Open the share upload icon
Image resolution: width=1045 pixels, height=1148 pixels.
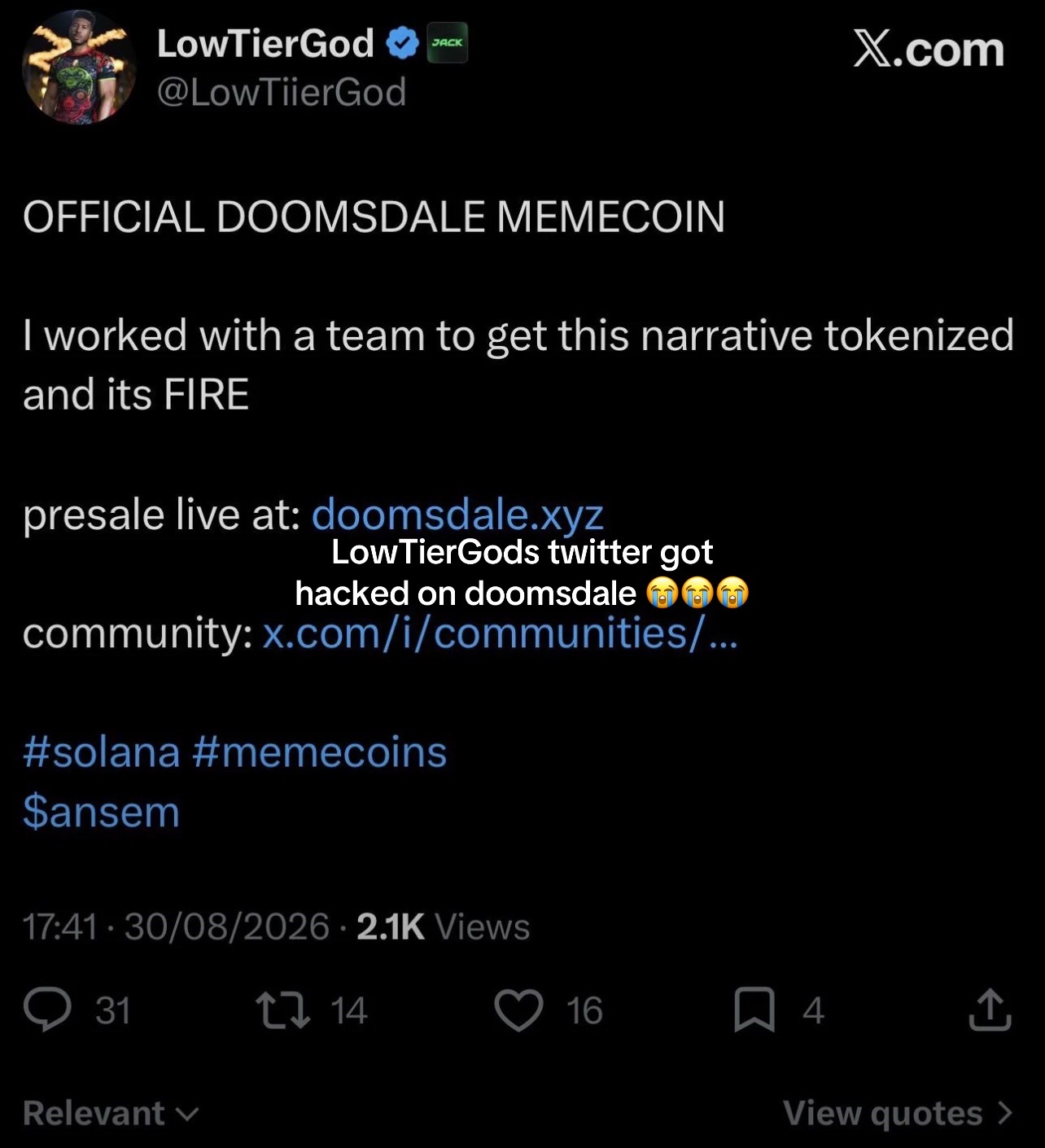(x=990, y=1010)
